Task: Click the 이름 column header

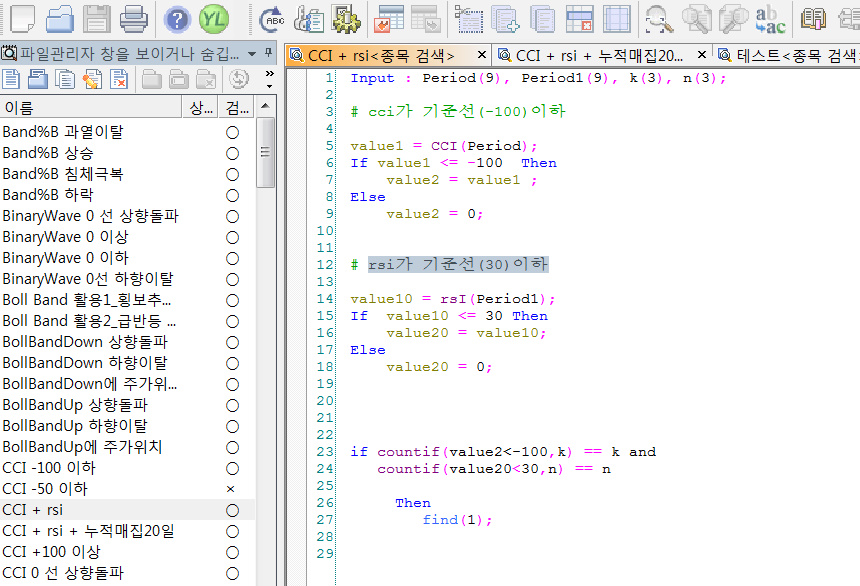Action: (90, 107)
